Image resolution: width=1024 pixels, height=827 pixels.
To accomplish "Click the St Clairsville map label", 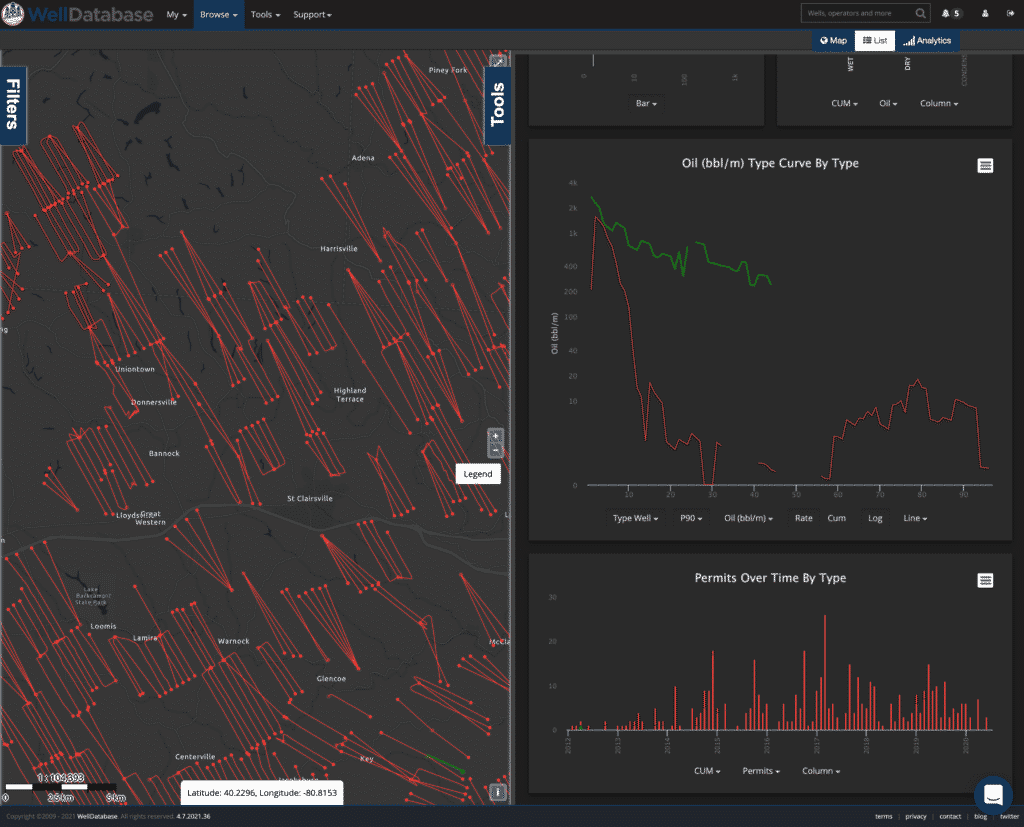I will (x=310, y=498).
